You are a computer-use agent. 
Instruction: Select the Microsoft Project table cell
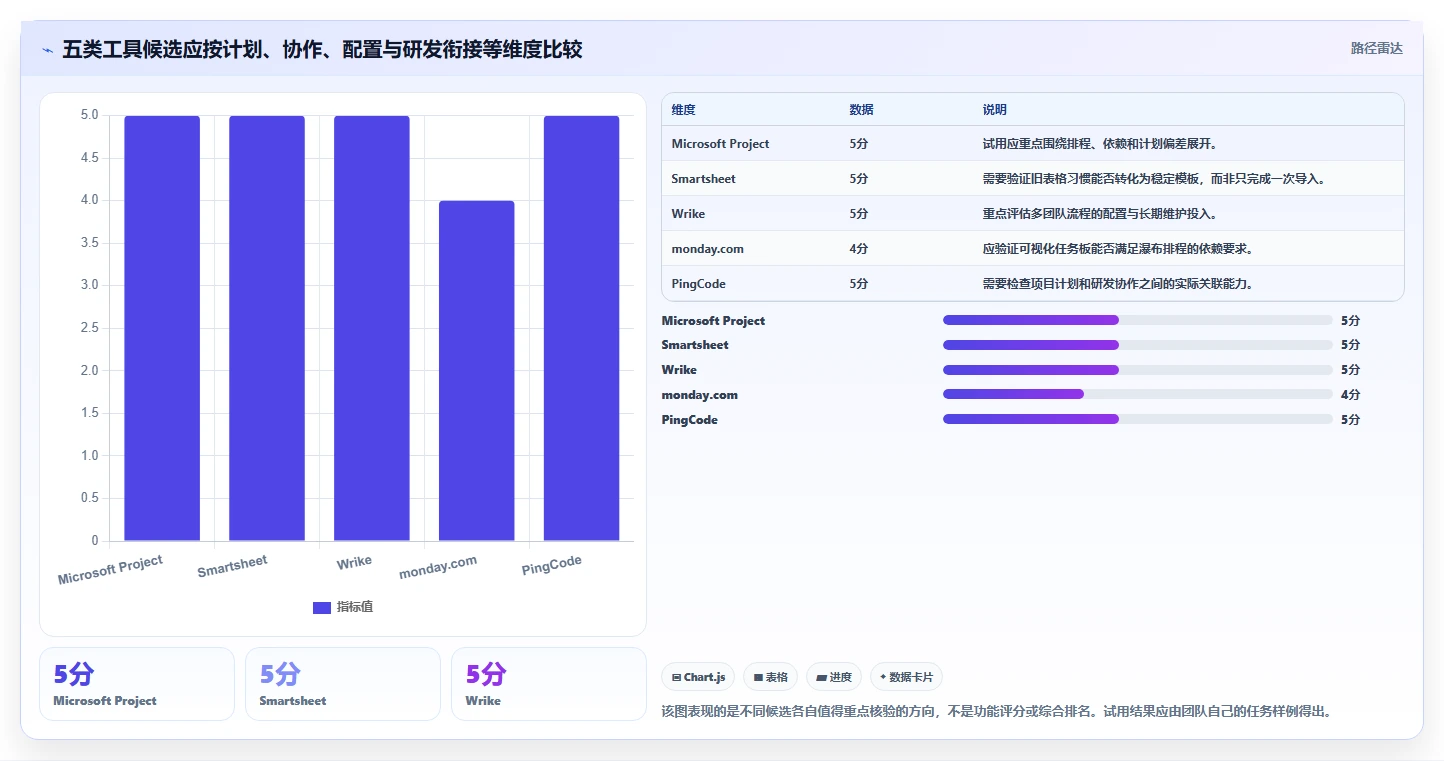(720, 144)
